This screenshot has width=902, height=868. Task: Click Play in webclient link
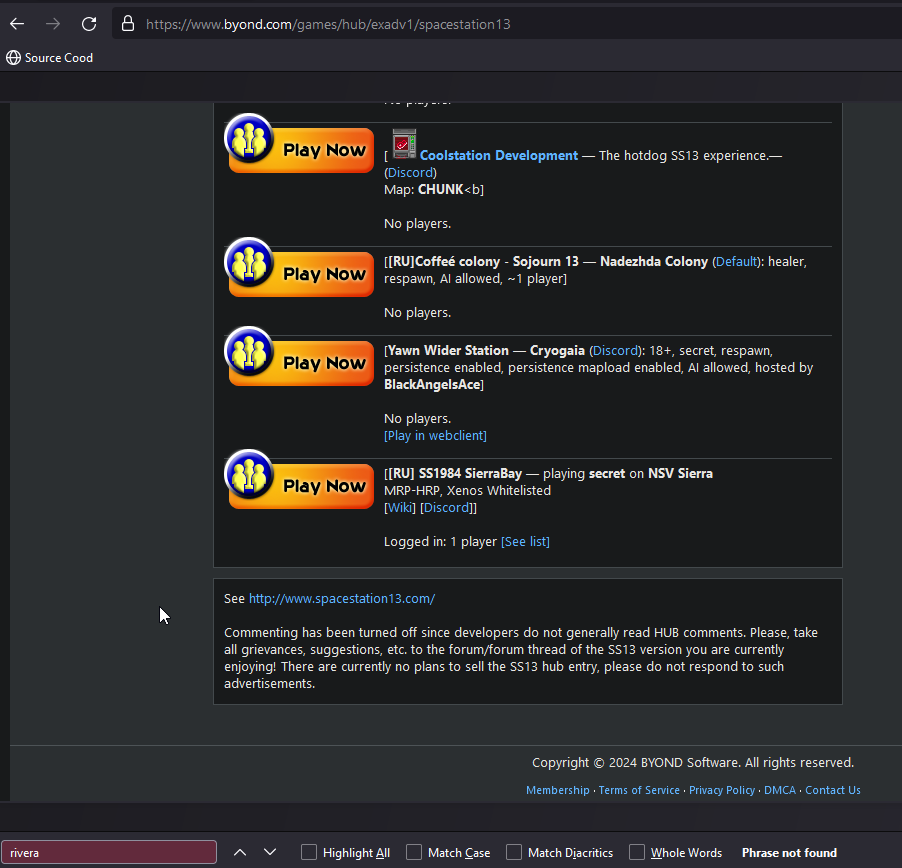pos(435,436)
